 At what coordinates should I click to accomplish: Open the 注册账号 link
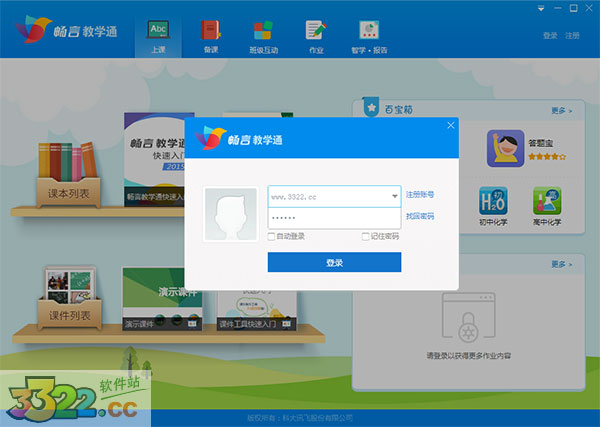point(420,195)
